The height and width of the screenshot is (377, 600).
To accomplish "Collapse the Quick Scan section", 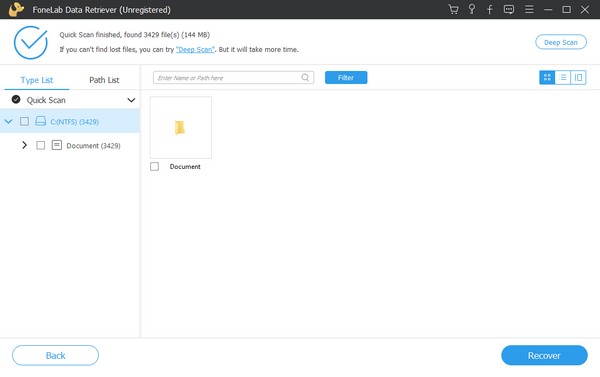I will (131, 100).
